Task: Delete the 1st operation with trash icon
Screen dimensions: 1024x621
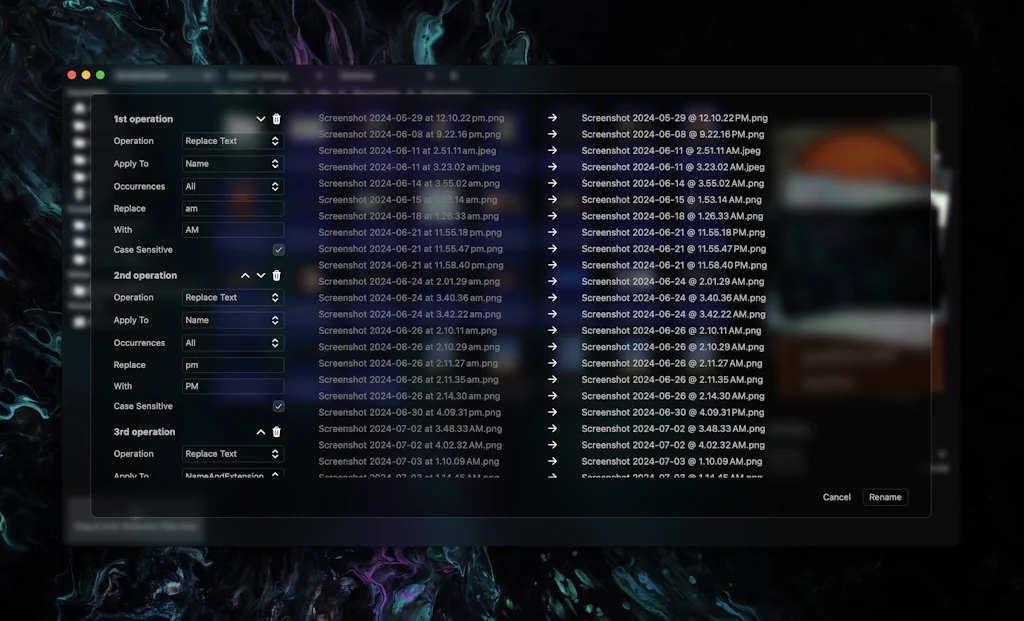Action: 277,119
